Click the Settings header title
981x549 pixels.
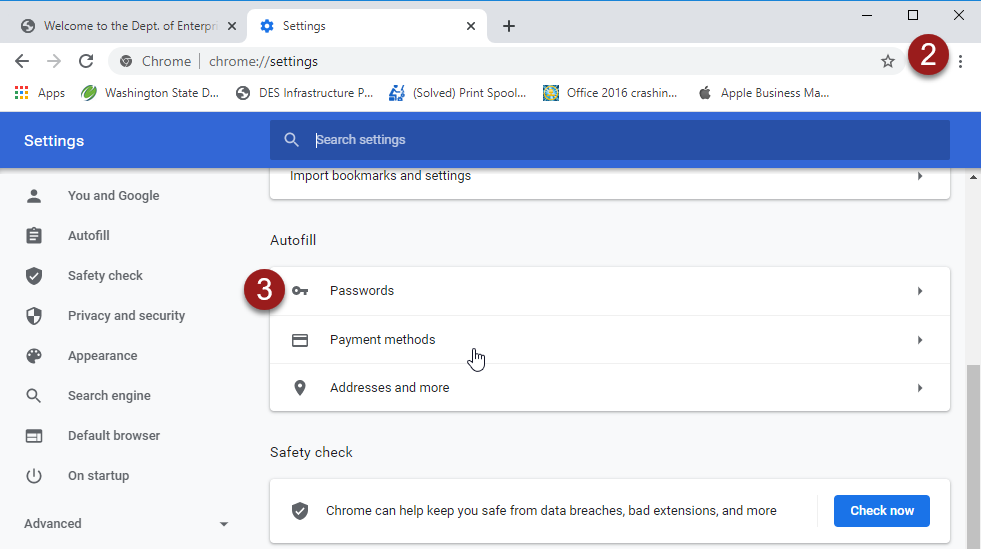pos(54,141)
